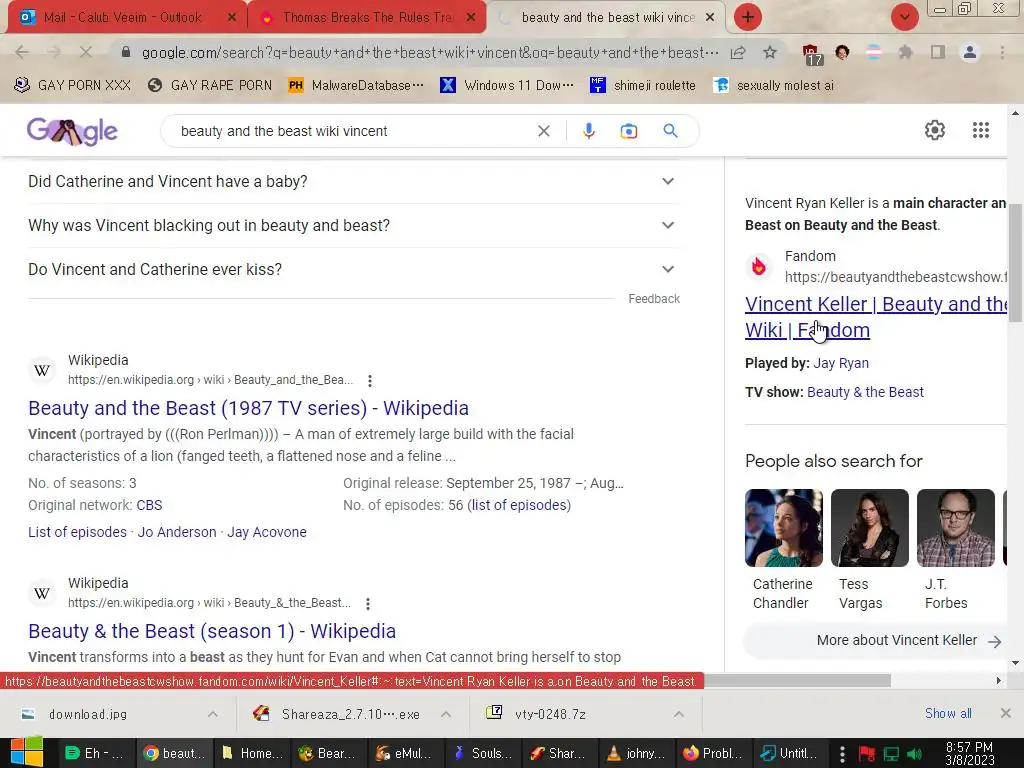1024x768 pixels.
Task: Open options for download.jpg download
Action: [213, 714]
